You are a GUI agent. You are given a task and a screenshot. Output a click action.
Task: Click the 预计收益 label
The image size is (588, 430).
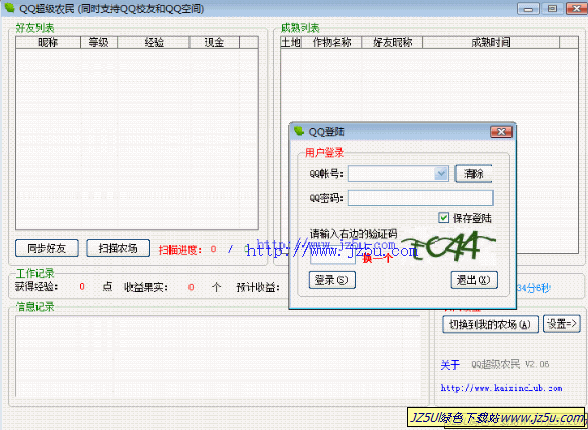click(x=258, y=288)
